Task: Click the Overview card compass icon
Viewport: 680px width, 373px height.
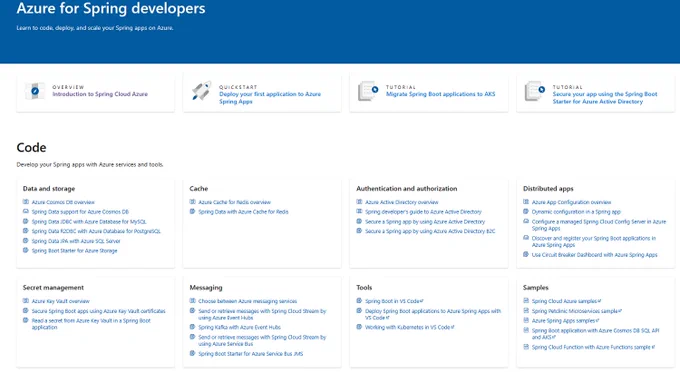Action: [x=35, y=91]
